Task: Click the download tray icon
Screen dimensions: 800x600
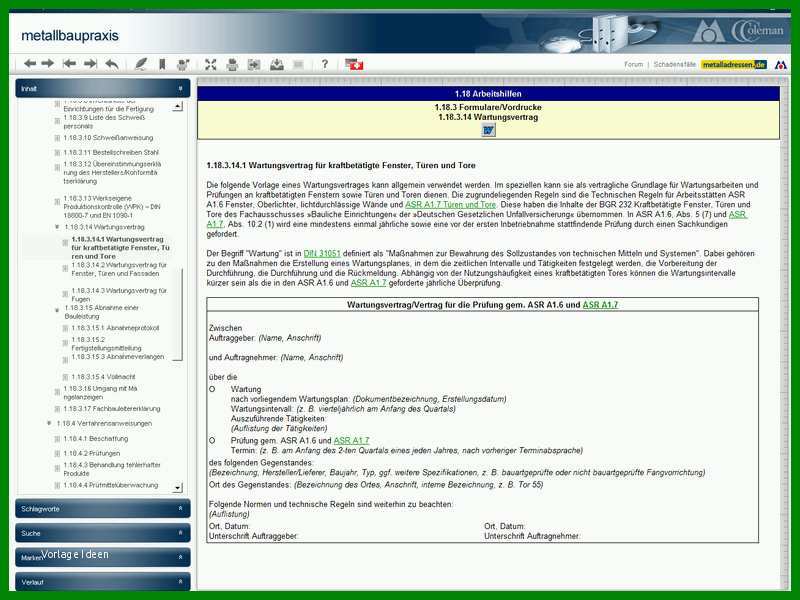Action: [x=277, y=64]
